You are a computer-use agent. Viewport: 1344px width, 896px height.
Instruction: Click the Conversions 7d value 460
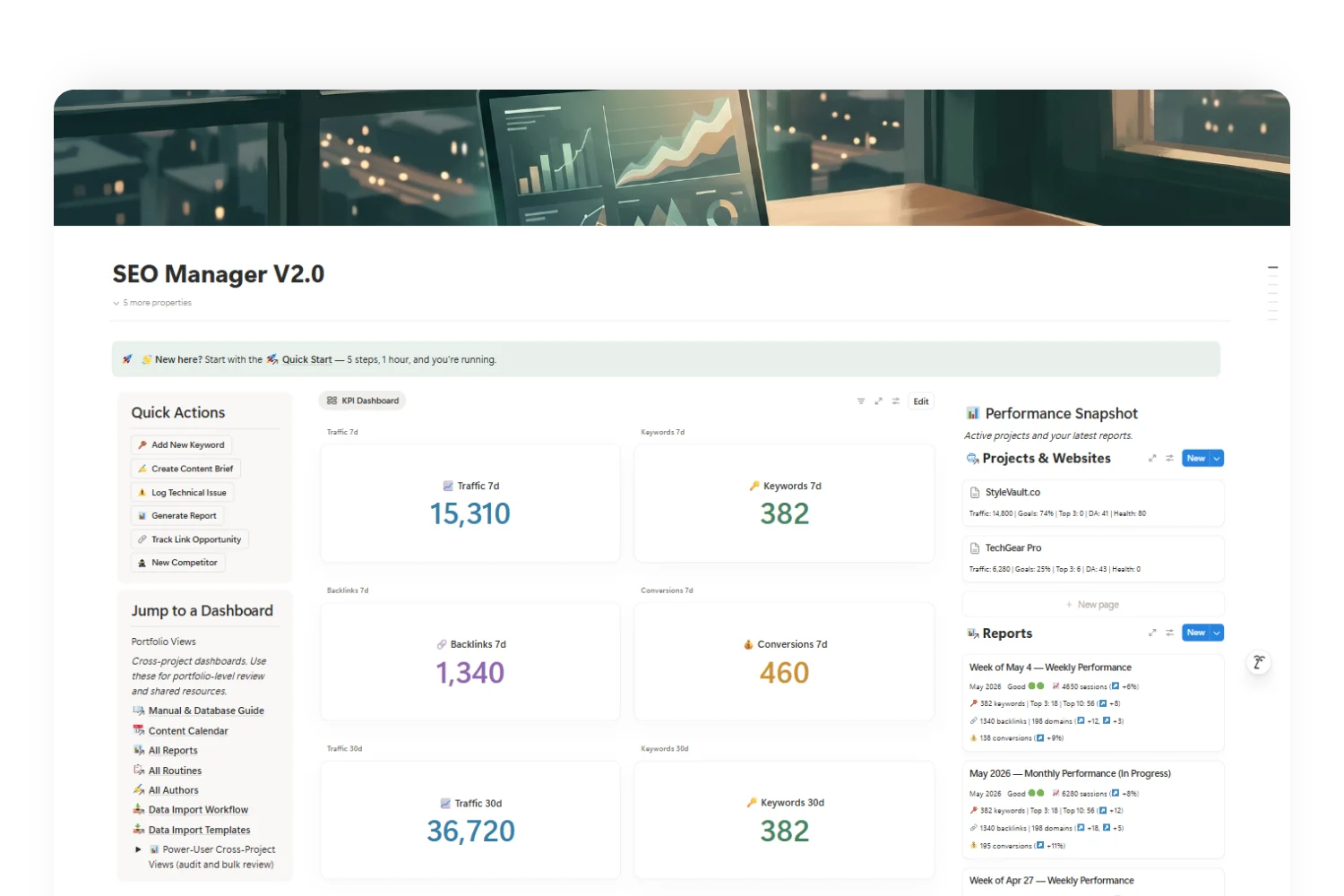tap(785, 673)
